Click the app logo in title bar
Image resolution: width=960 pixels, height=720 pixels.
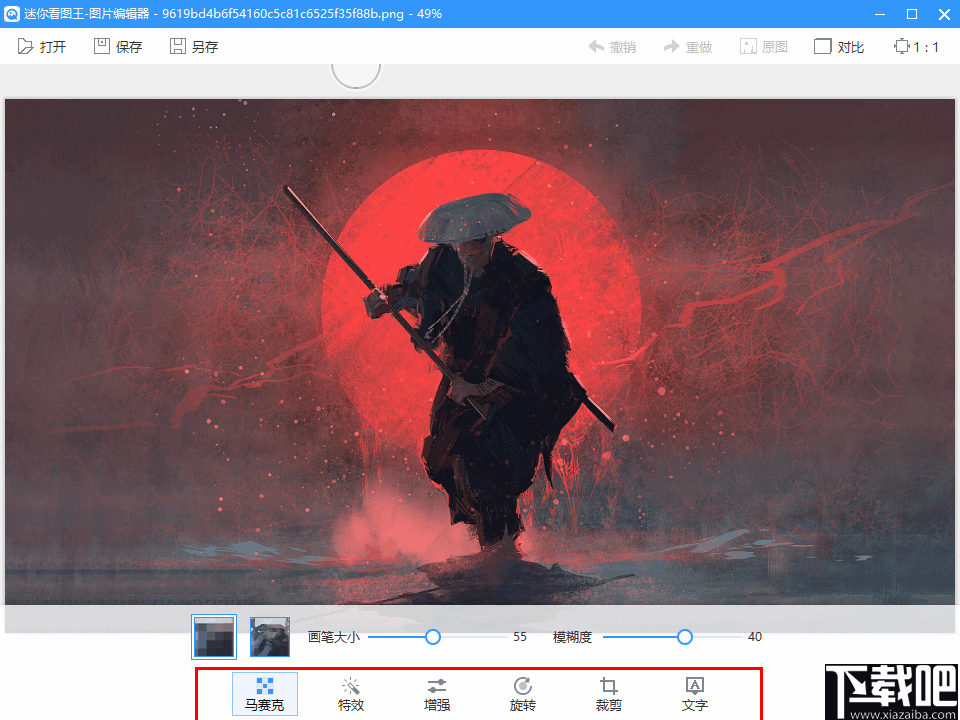tap(12, 13)
